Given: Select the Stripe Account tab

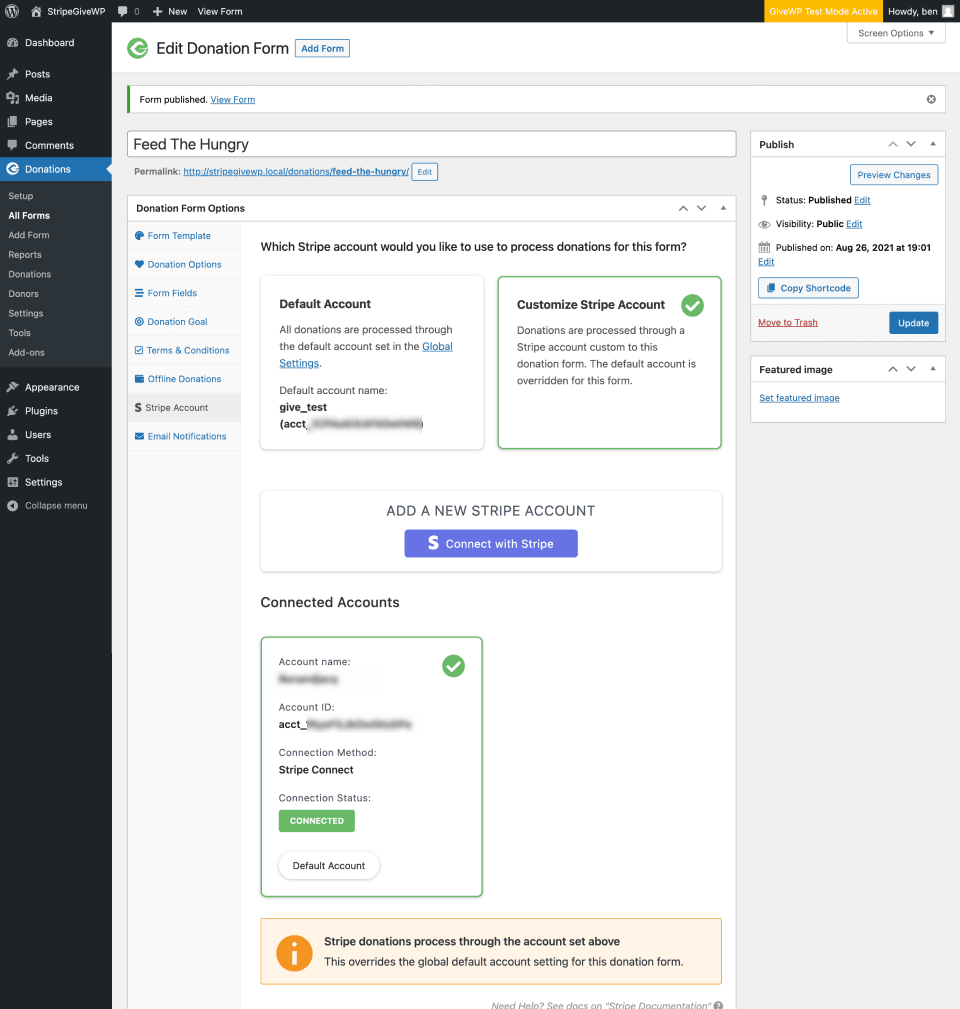Looking at the screenshot, I should pyautogui.click(x=184, y=407).
